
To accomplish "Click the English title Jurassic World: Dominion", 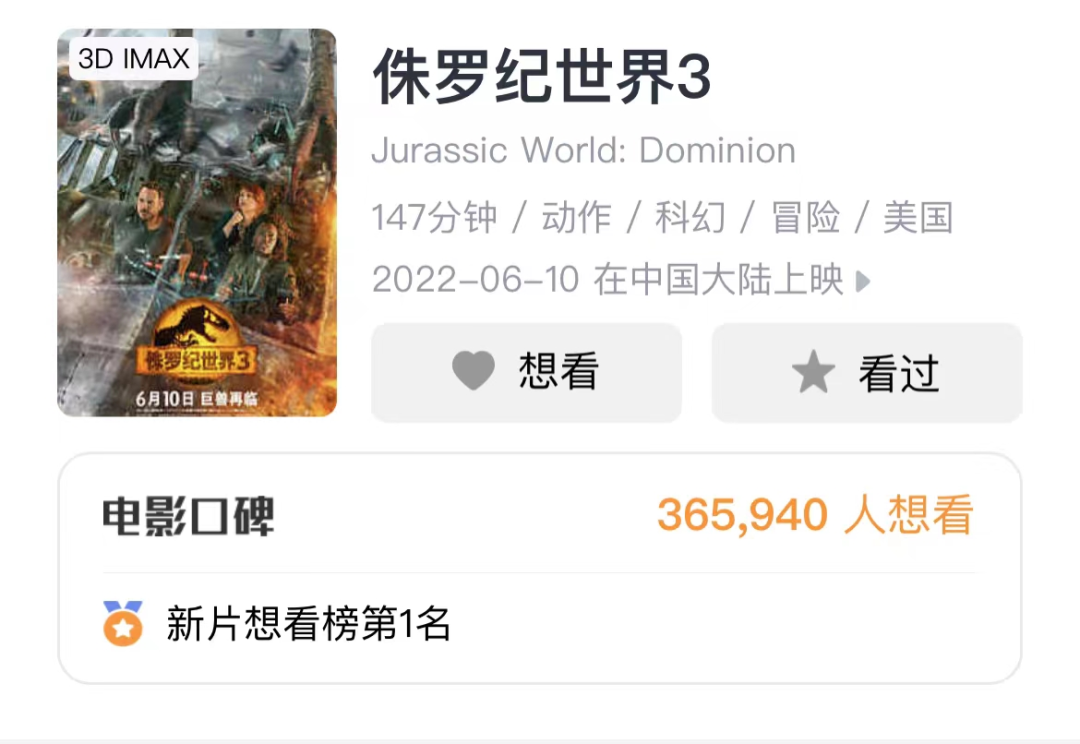I will [x=583, y=150].
